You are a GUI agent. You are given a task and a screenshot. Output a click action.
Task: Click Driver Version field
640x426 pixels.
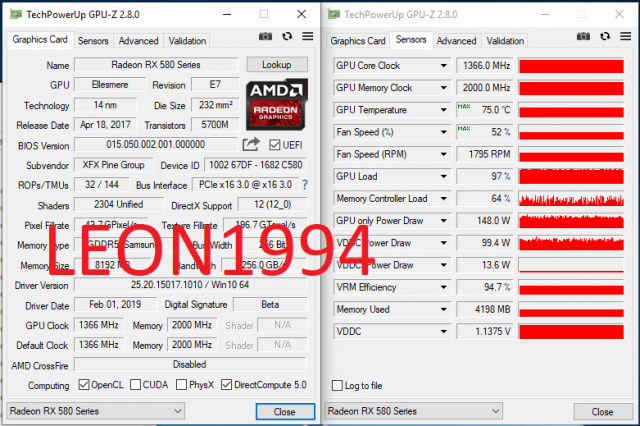coord(190,285)
